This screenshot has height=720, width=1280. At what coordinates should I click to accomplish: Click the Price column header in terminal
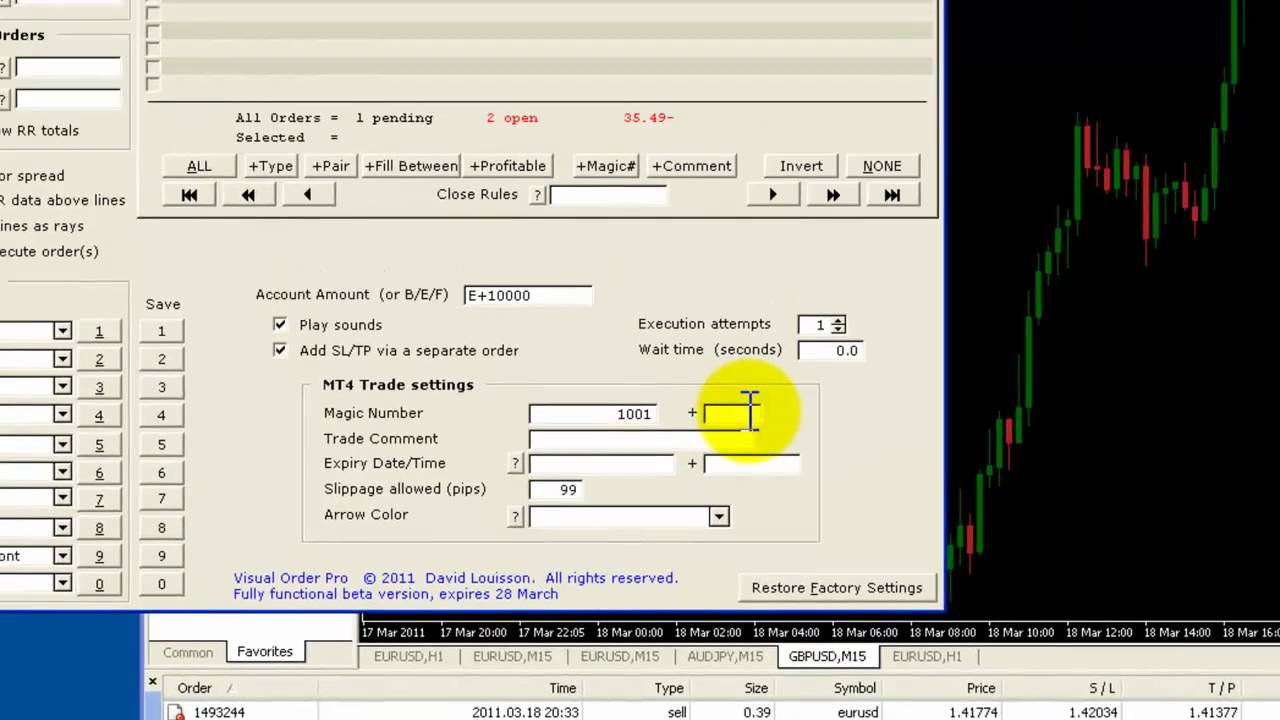click(x=981, y=688)
